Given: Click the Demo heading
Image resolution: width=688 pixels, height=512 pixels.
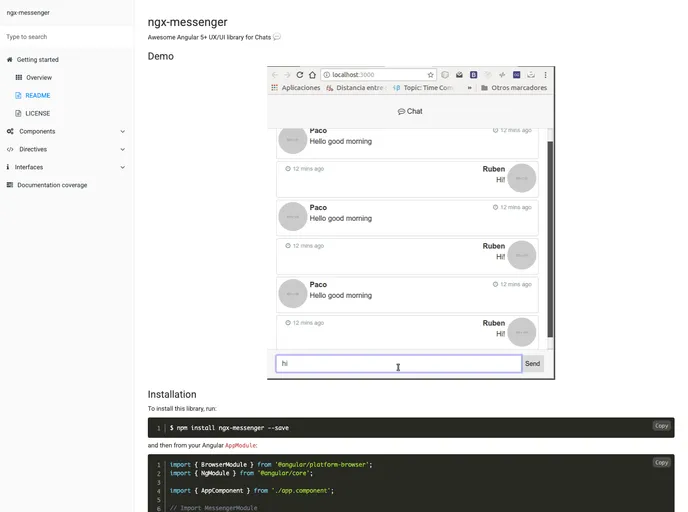Looking at the screenshot, I should coord(161,56).
